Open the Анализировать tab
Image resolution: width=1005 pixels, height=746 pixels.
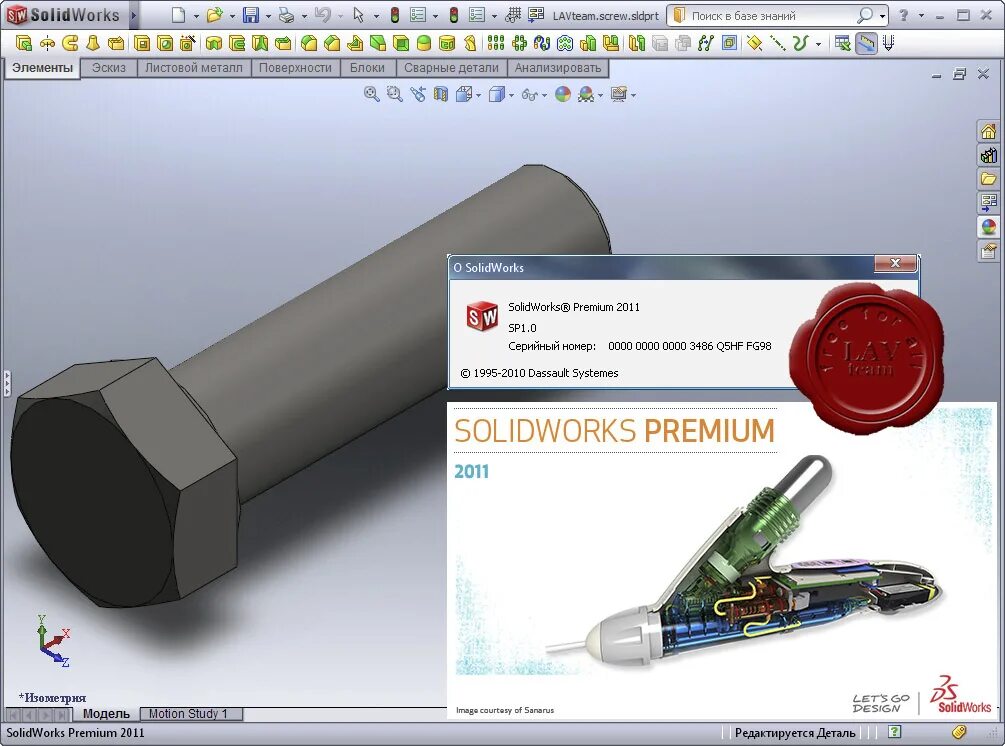(x=558, y=68)
